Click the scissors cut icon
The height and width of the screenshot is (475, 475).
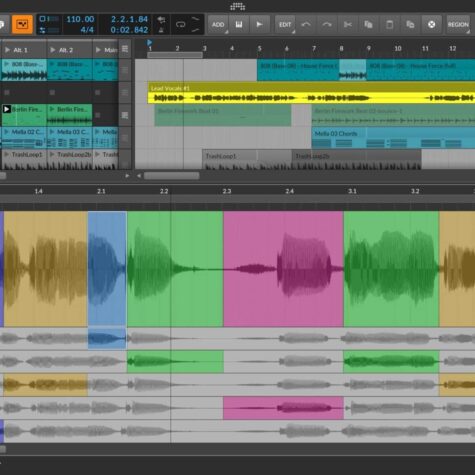pyautogui.click(x=348, y=24)
